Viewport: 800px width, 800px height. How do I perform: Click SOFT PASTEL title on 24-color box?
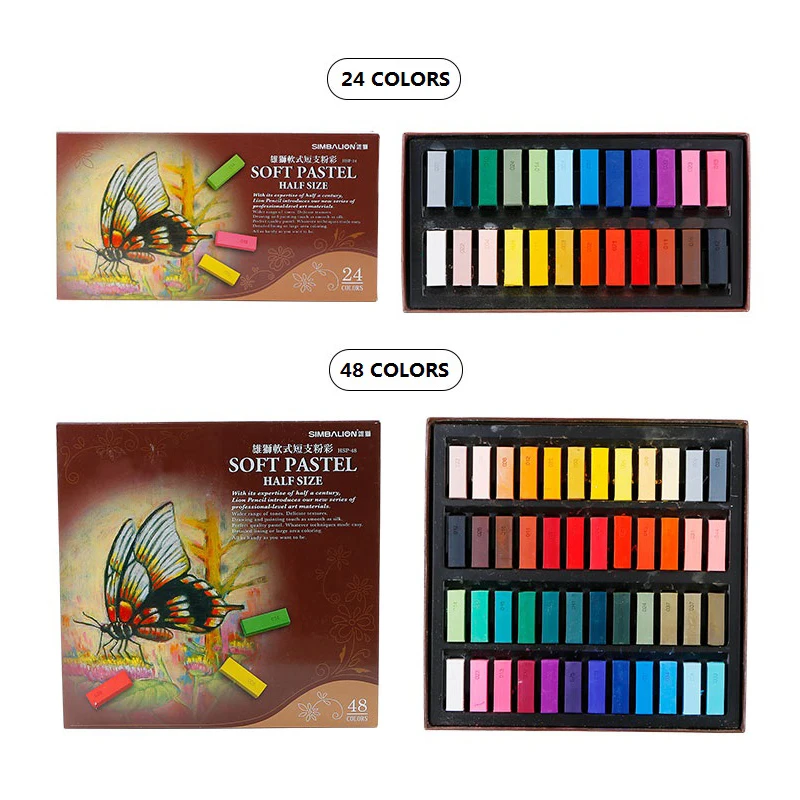point(303,172)
